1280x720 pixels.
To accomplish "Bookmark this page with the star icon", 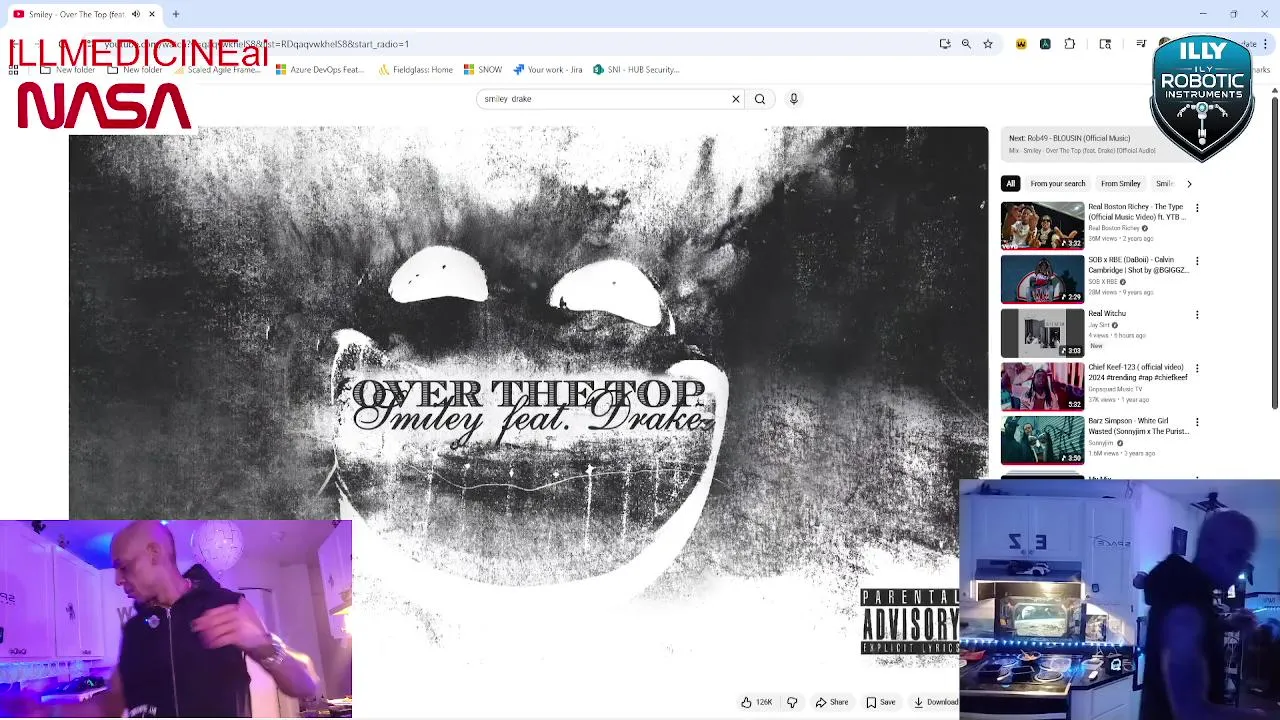I will tap(988, 44).
